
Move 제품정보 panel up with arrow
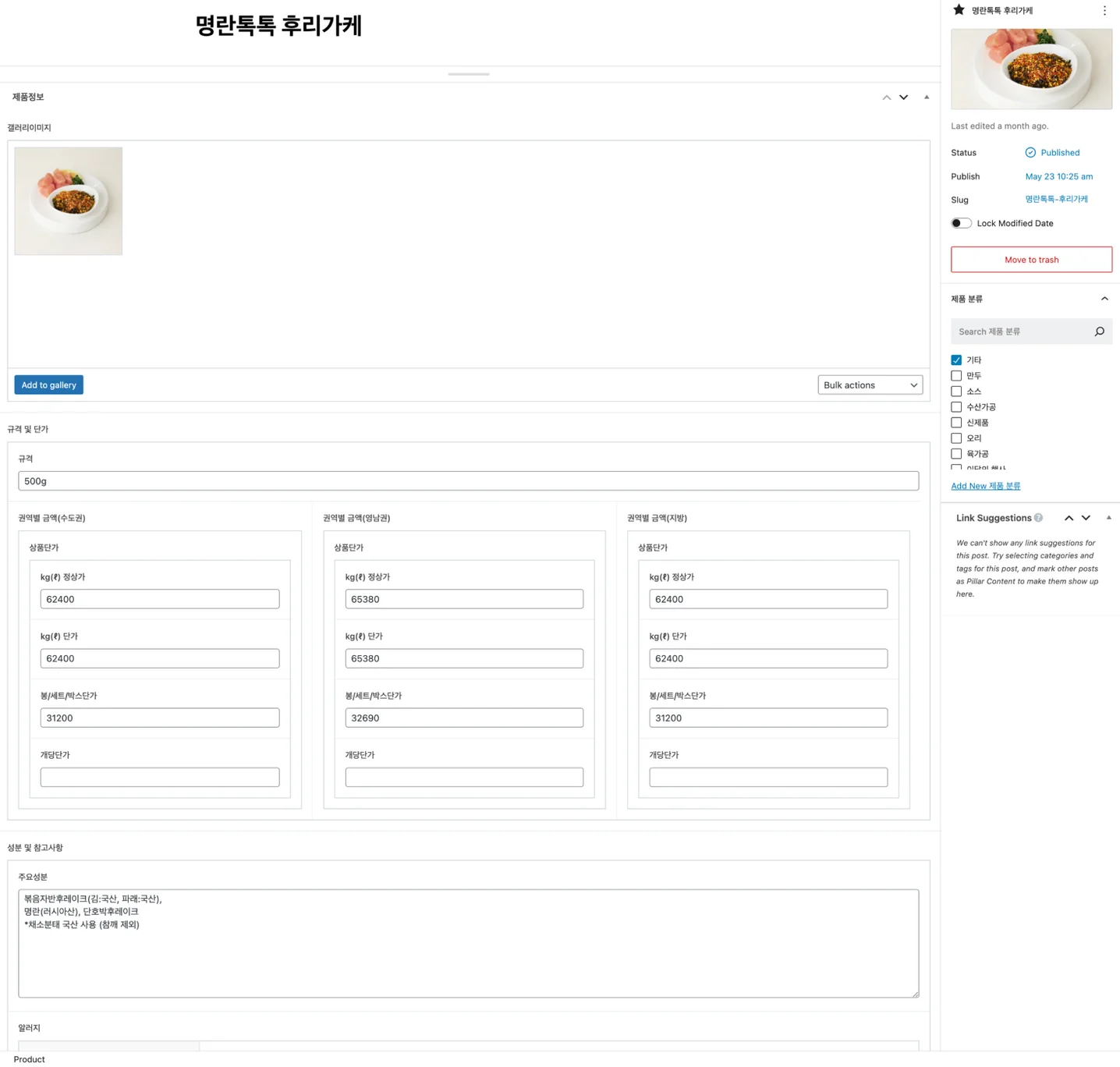pyautogui.click(x=887, y=97)
